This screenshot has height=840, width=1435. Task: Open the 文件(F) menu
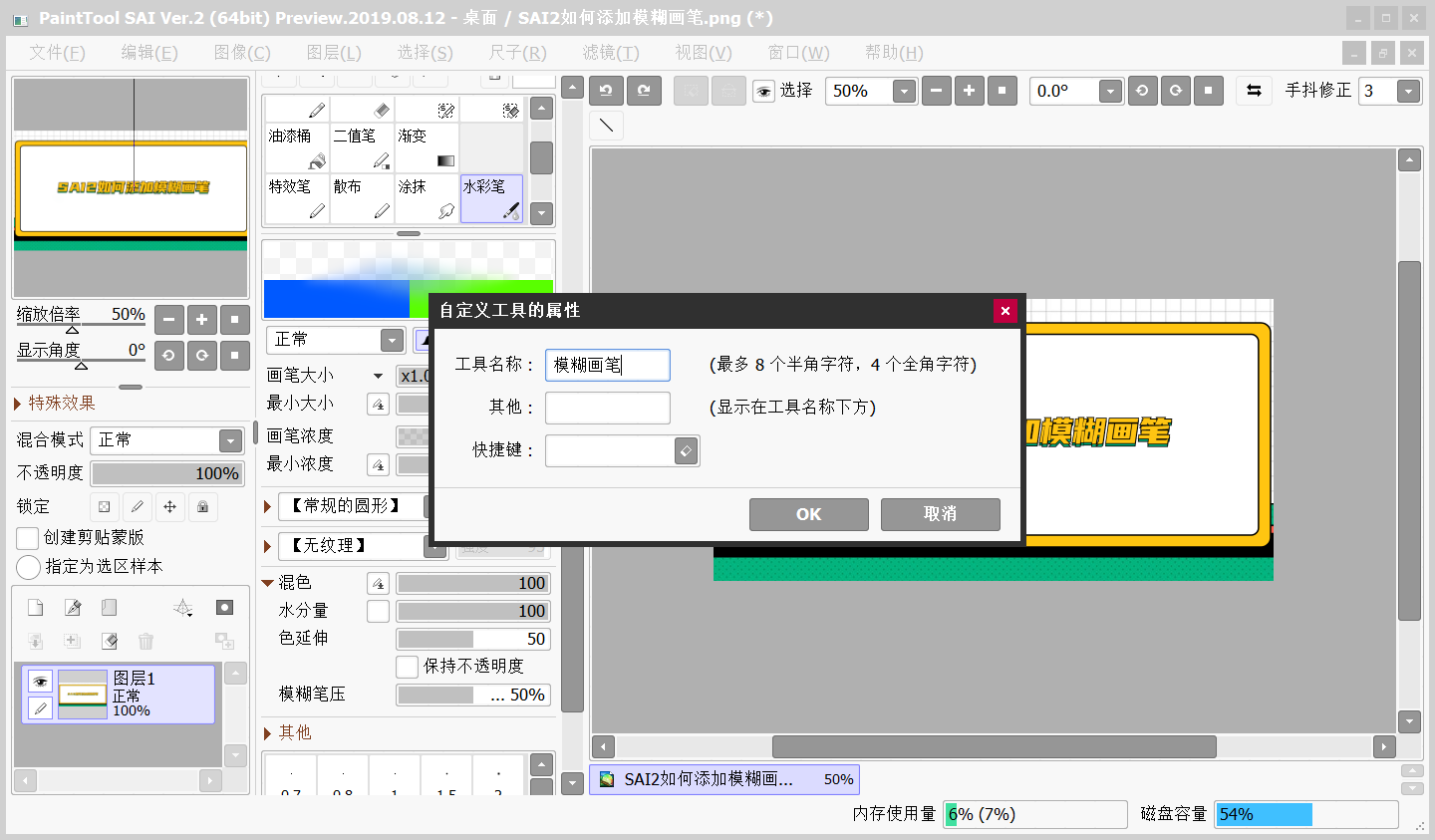tap(57, 53)
